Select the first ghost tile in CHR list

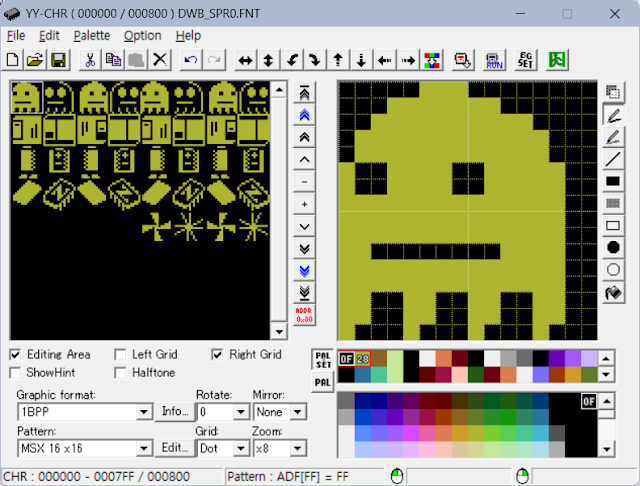(27, 98)
